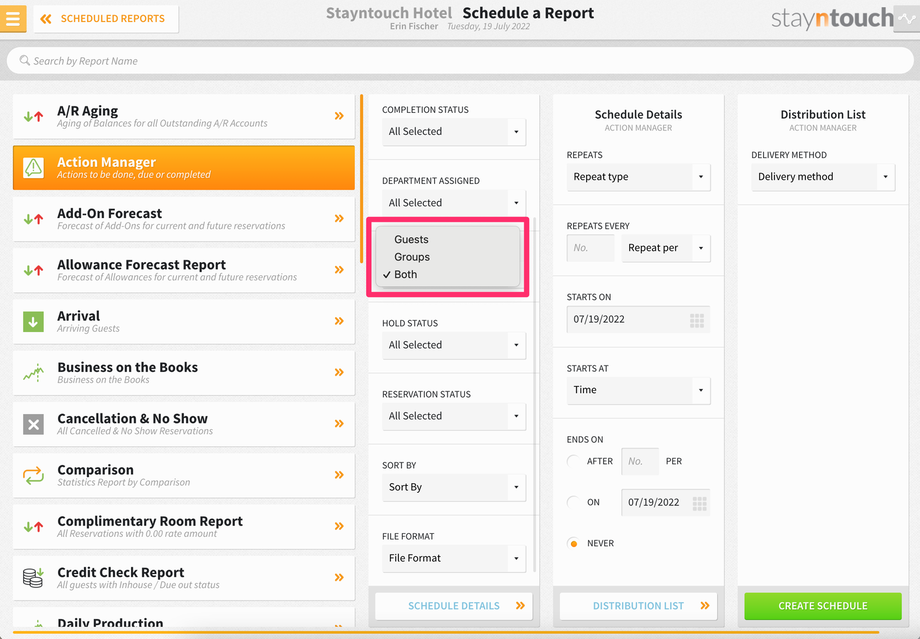Open the Repeat type dropdown
Image resolution: width=920 pixels, height=639 pixels.
tap(638, 177)
